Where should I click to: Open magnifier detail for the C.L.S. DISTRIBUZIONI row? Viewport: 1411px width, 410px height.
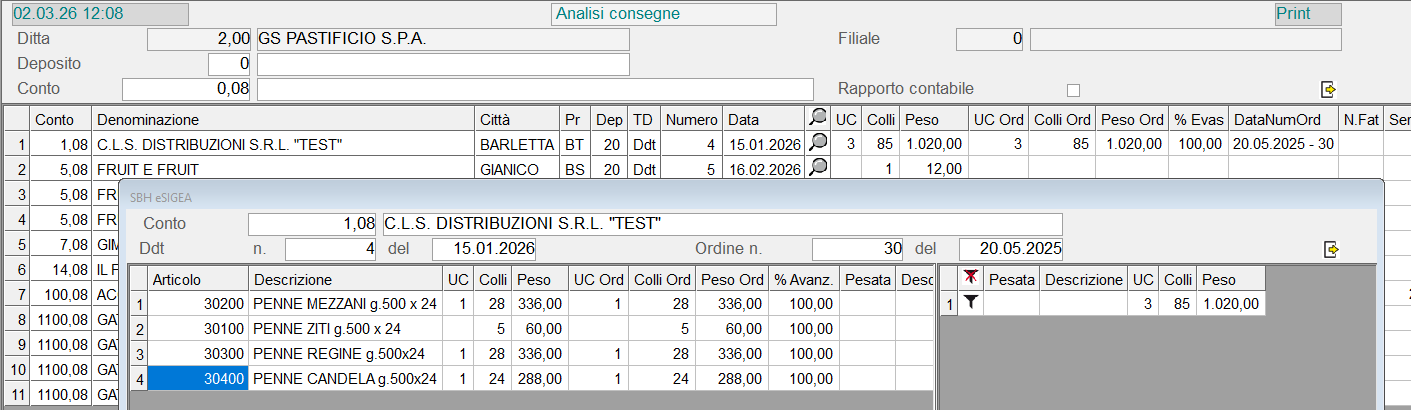coord(818,143)
